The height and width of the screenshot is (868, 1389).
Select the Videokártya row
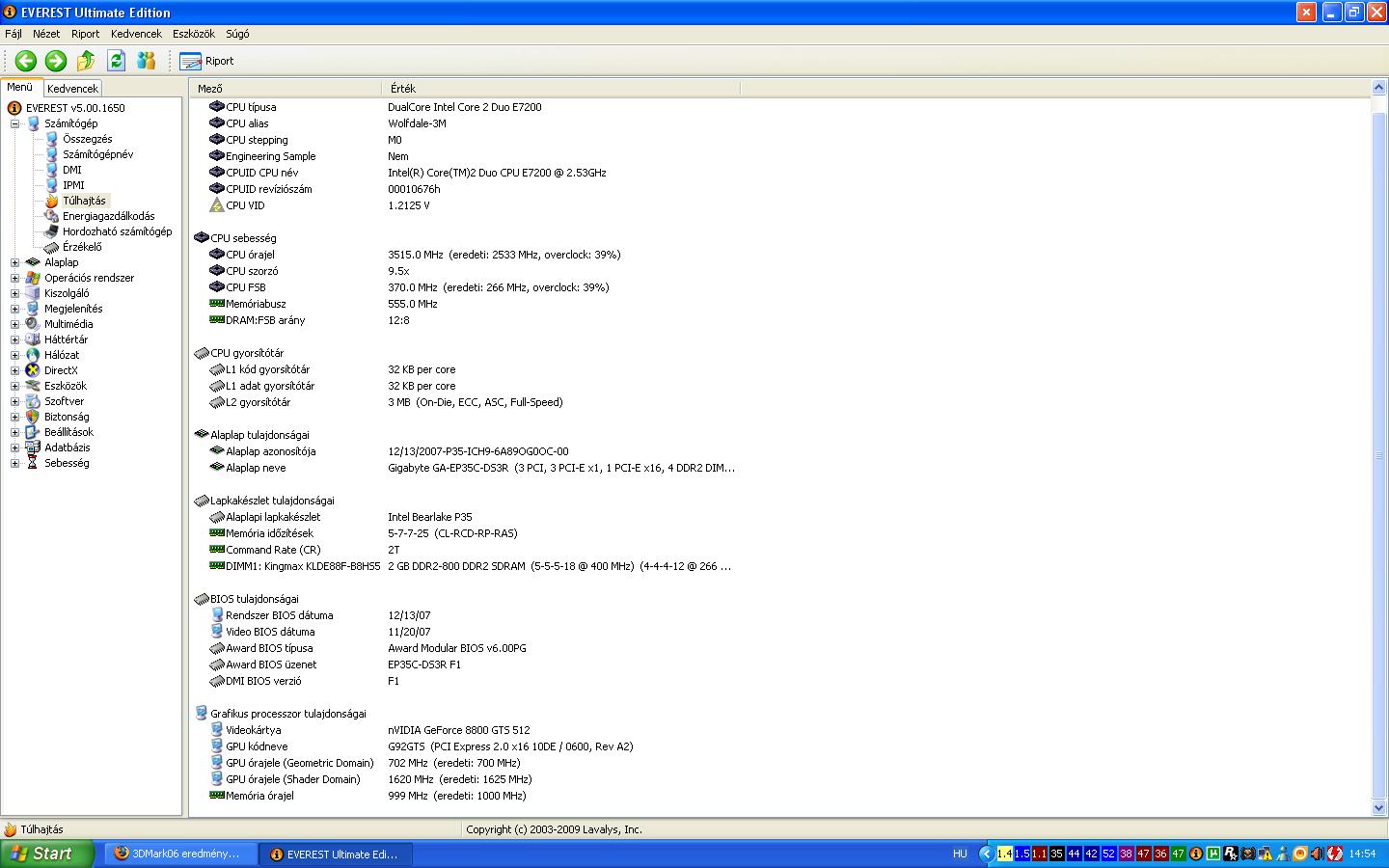[x=465, y=730]
